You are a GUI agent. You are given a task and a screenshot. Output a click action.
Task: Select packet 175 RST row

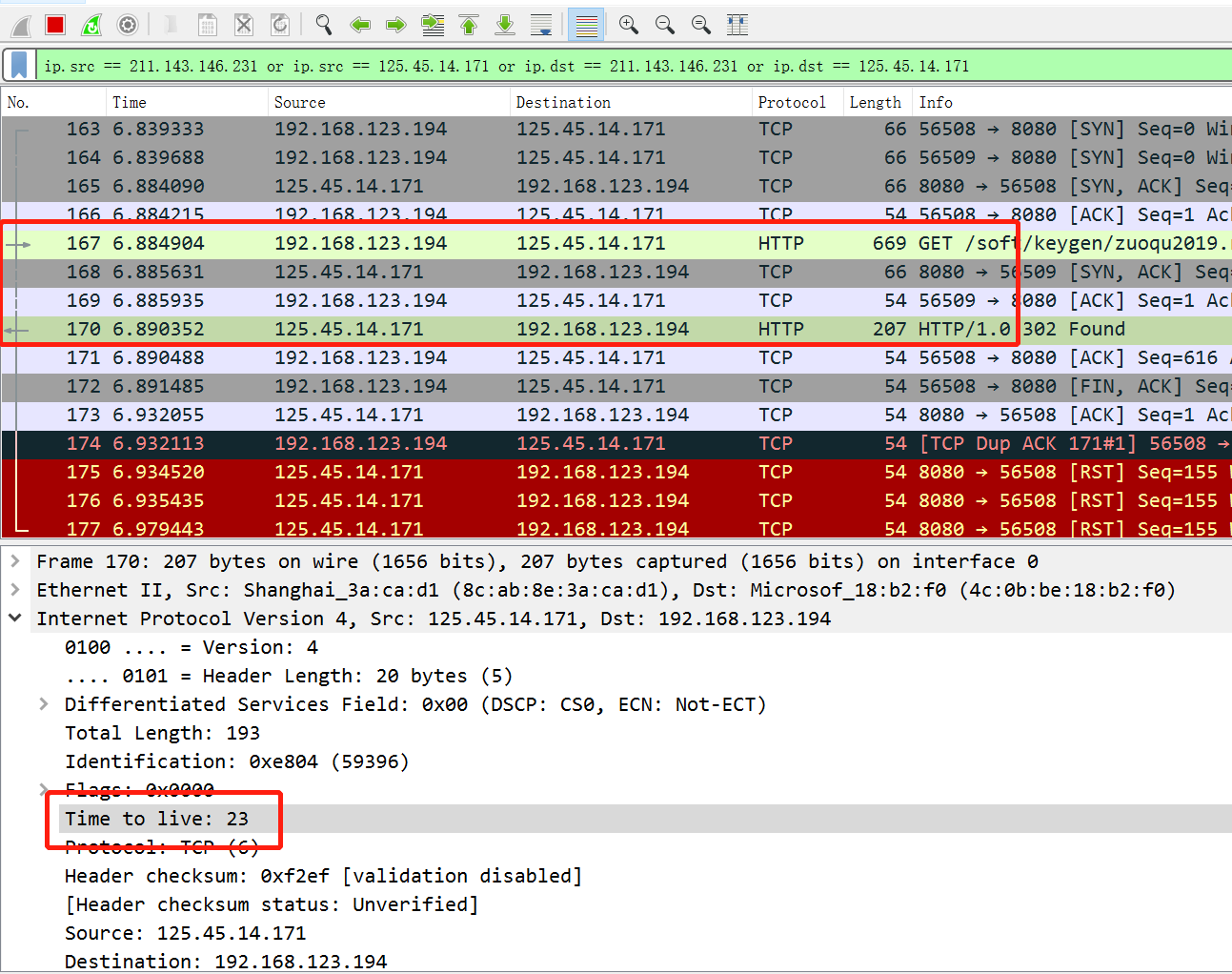coord(616,473)
